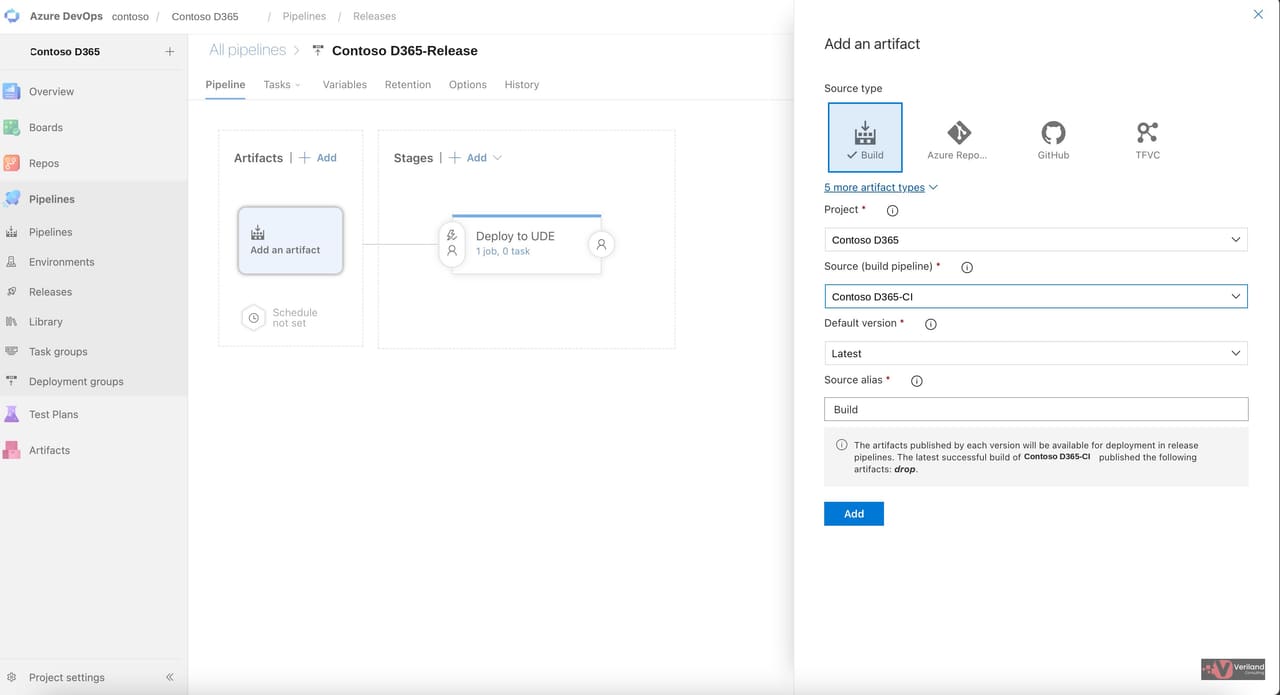The height and width of the screenshot is (695, 1280).
Task: Expand 5 more artifact types
Action: pyautogui.click(x=881, y=187)
